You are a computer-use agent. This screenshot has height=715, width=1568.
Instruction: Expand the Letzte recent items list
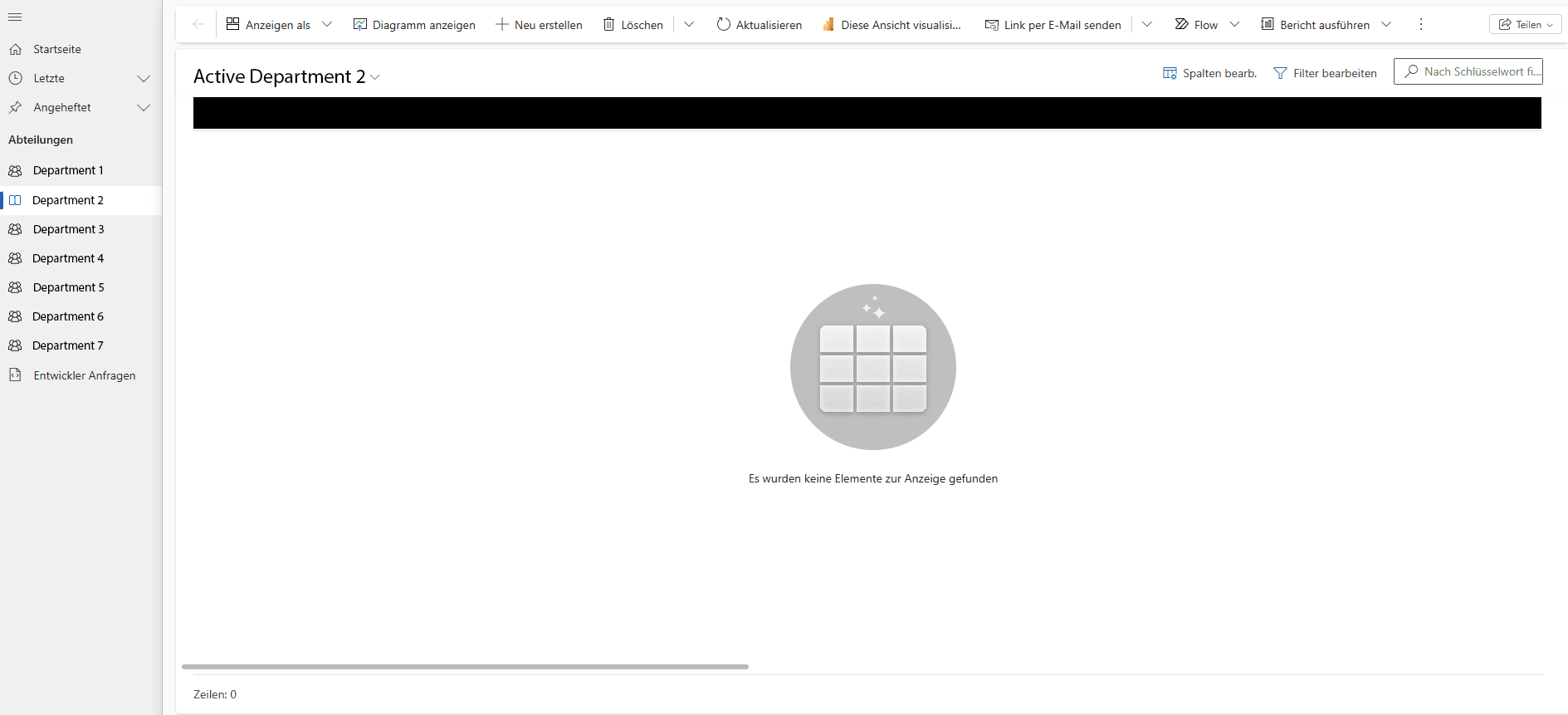tap(144, 79)
